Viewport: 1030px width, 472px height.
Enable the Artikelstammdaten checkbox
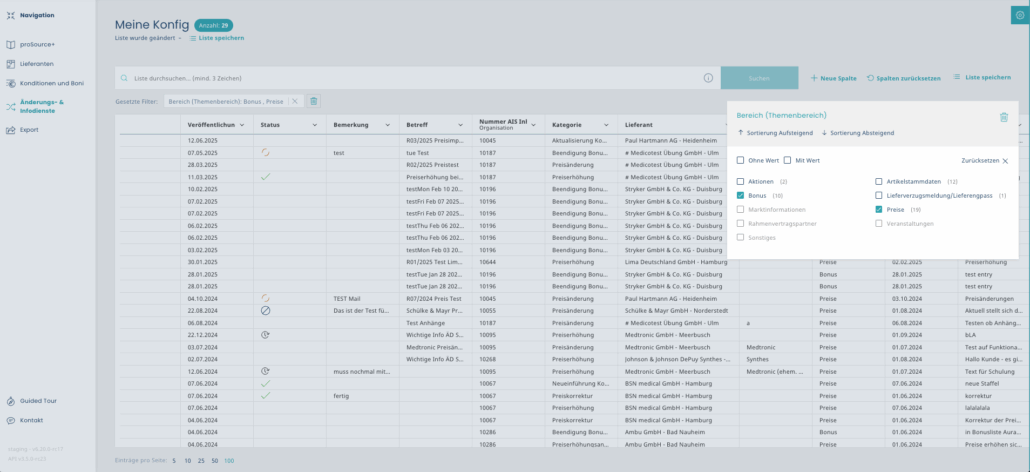[x=879, y=182]
